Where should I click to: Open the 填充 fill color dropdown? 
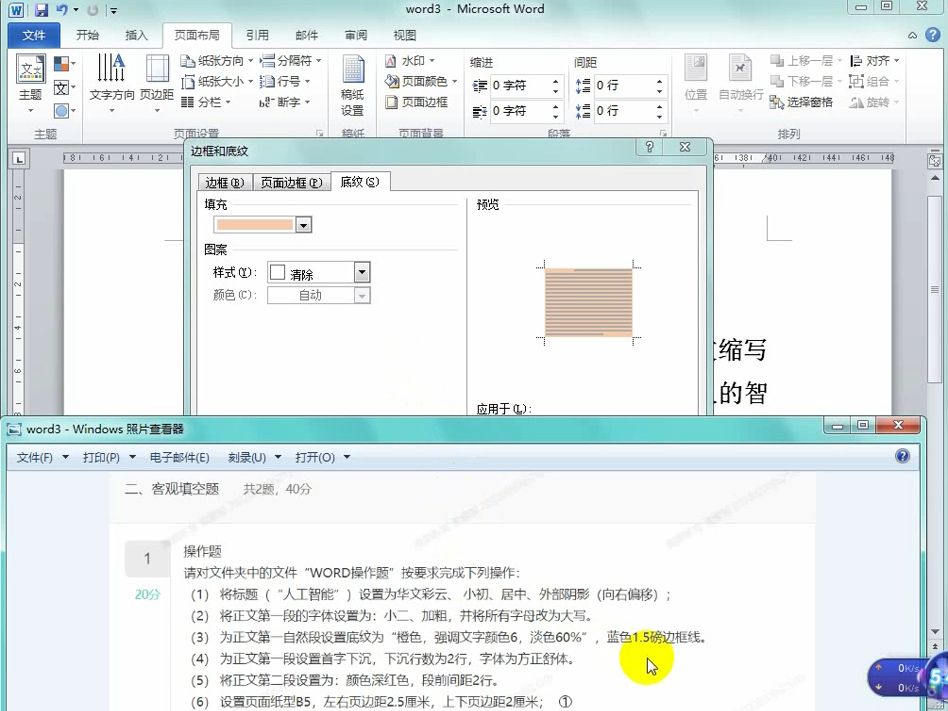pos(304,225)
